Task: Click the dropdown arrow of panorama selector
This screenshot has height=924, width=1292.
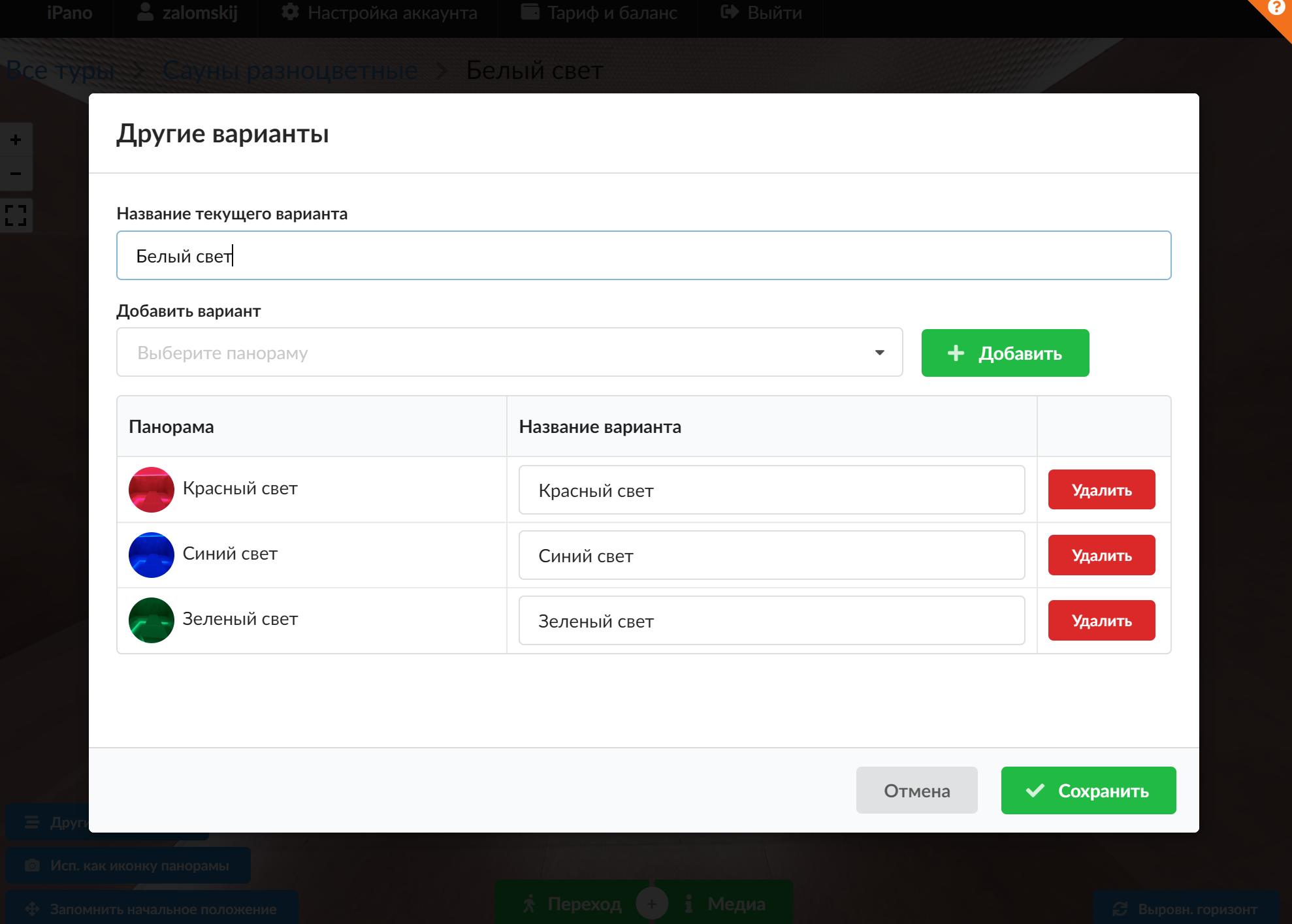Action: [879, 353]
